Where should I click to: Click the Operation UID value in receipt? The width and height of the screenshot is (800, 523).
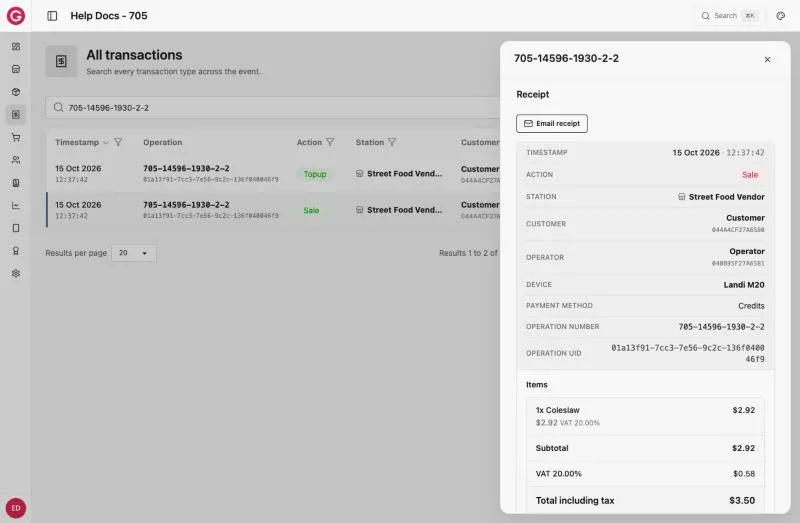[688, 353]
